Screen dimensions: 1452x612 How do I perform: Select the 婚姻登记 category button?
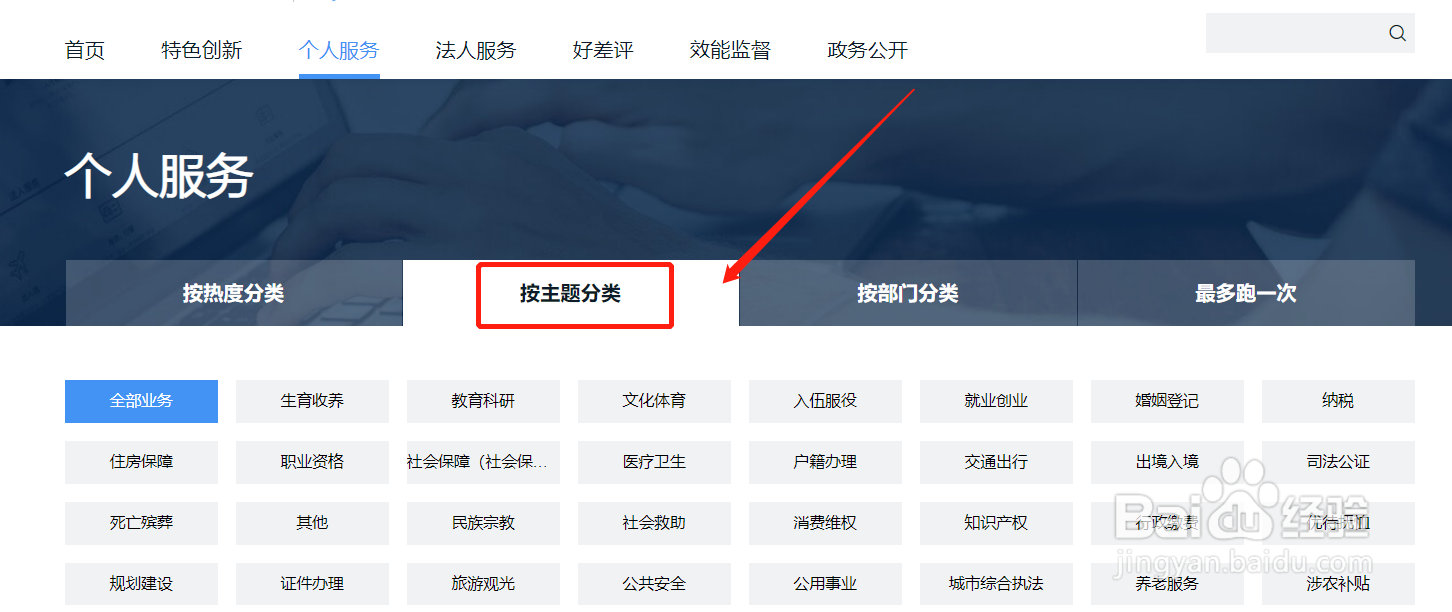[1167, 401]
